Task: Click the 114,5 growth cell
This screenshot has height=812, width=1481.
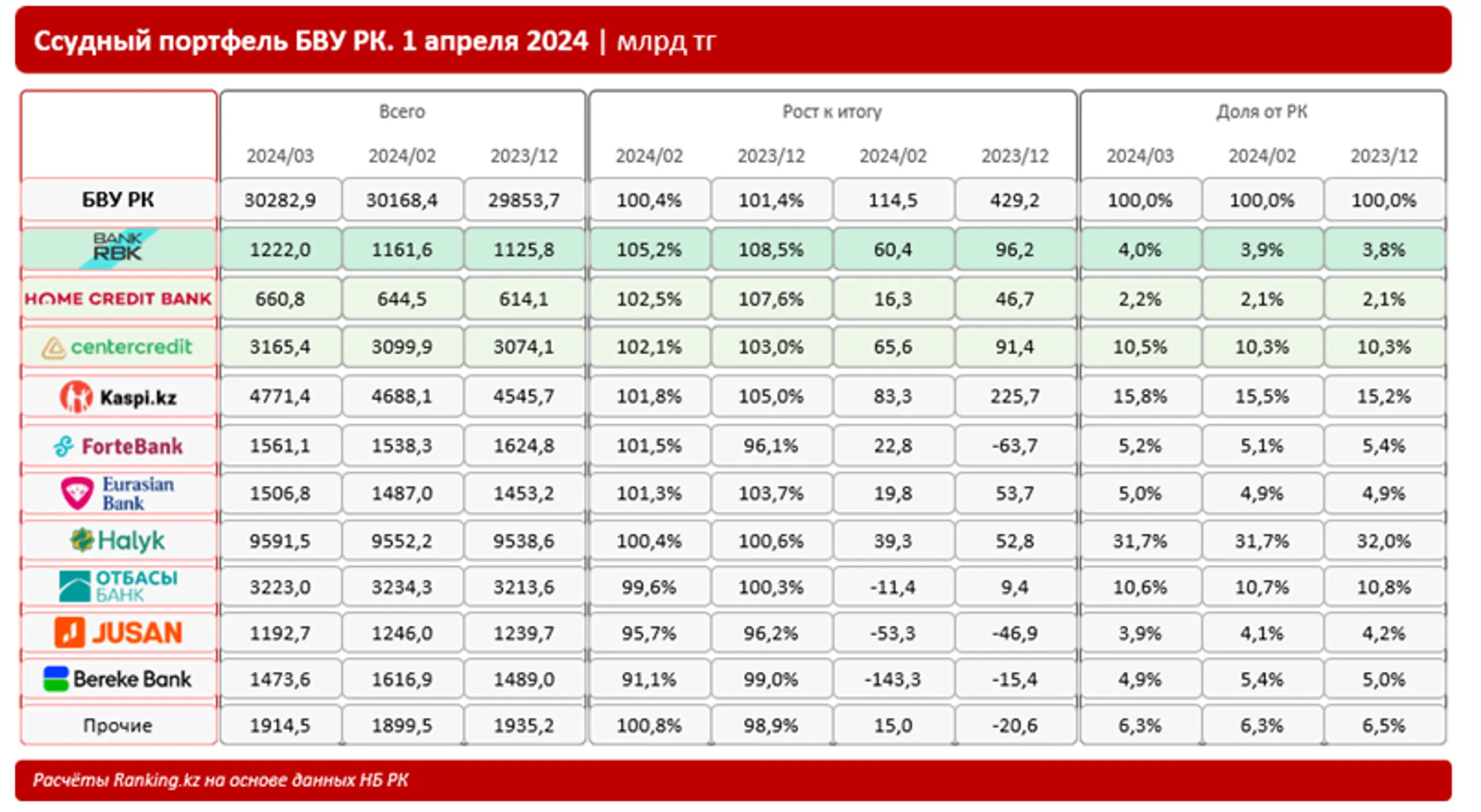Action: pyautogui.click(x=893, y=200)
